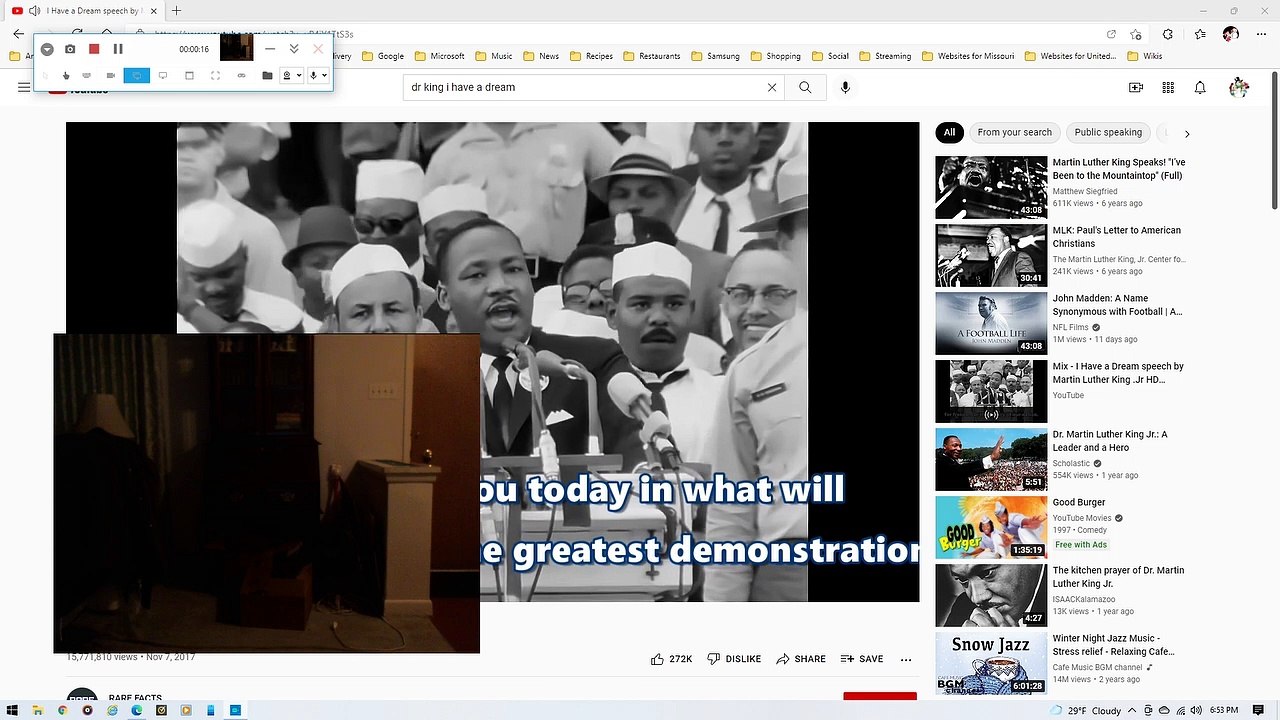The height and width of the screenshot is (720, 1280).
Task: Select highlighted screen plus webcam capture mode
Action: pos(137,75)
